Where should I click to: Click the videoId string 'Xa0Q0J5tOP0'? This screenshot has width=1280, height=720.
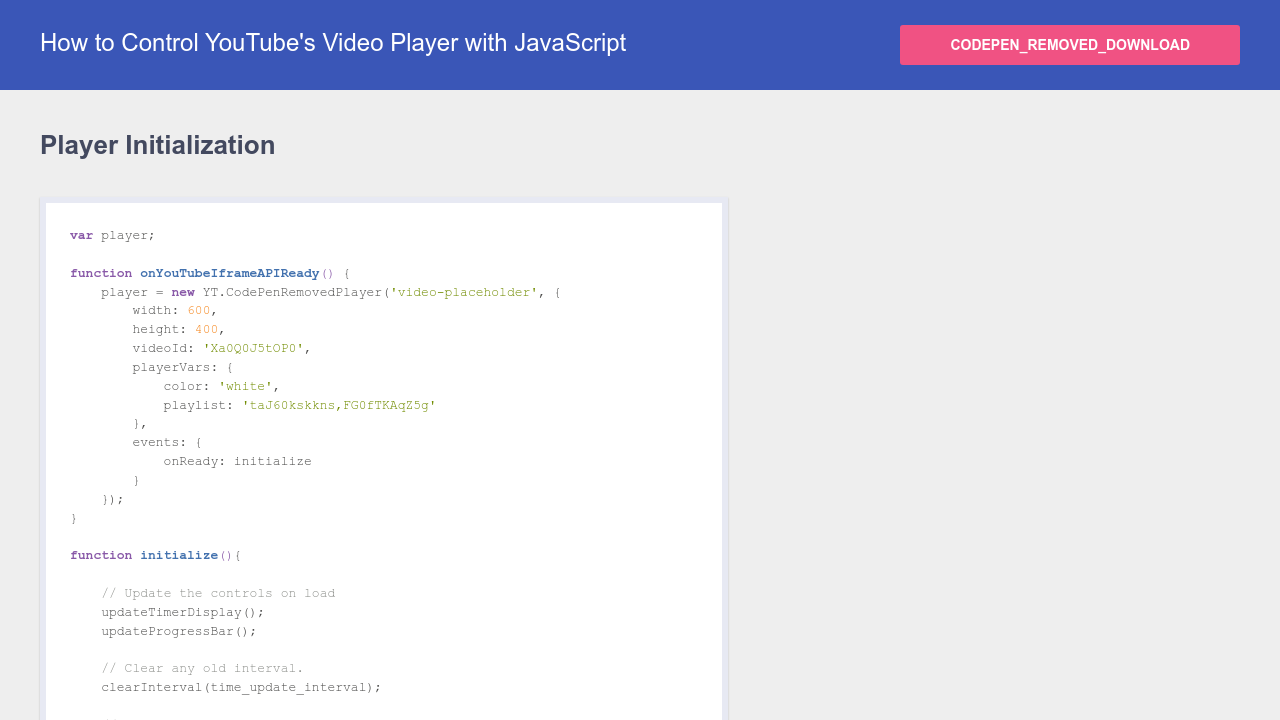(254, 349)
